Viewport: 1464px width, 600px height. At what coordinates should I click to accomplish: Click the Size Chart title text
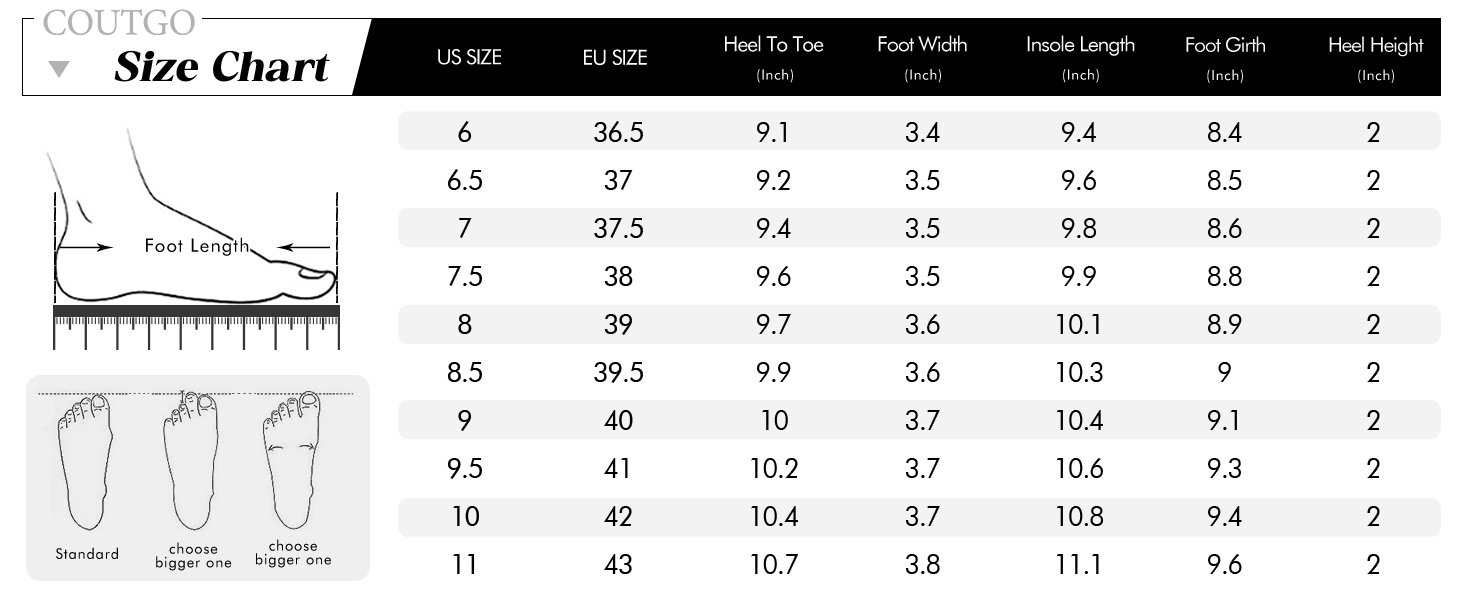tap(221, 68)
